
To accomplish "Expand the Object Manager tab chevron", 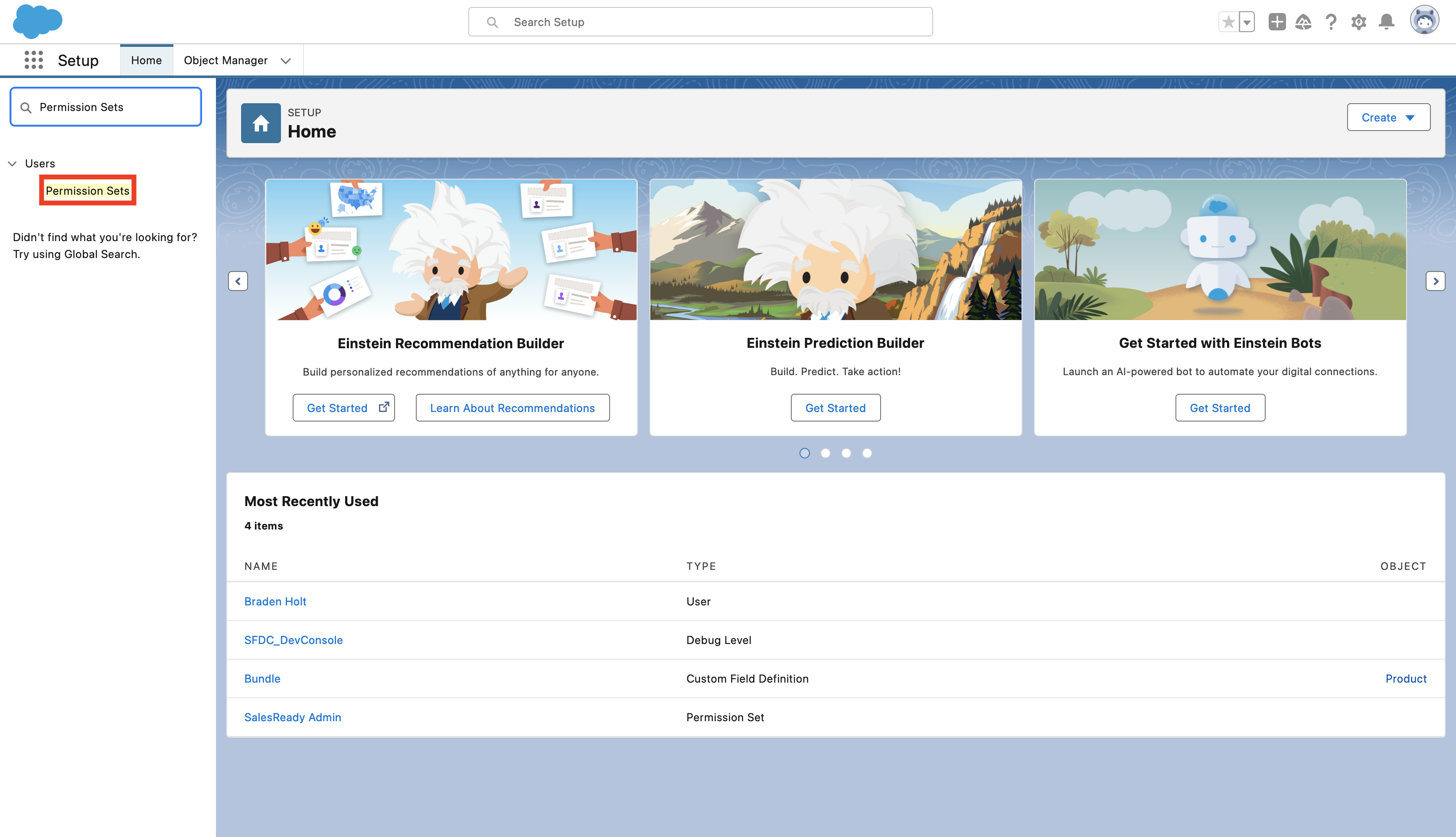I will point(286,60).
